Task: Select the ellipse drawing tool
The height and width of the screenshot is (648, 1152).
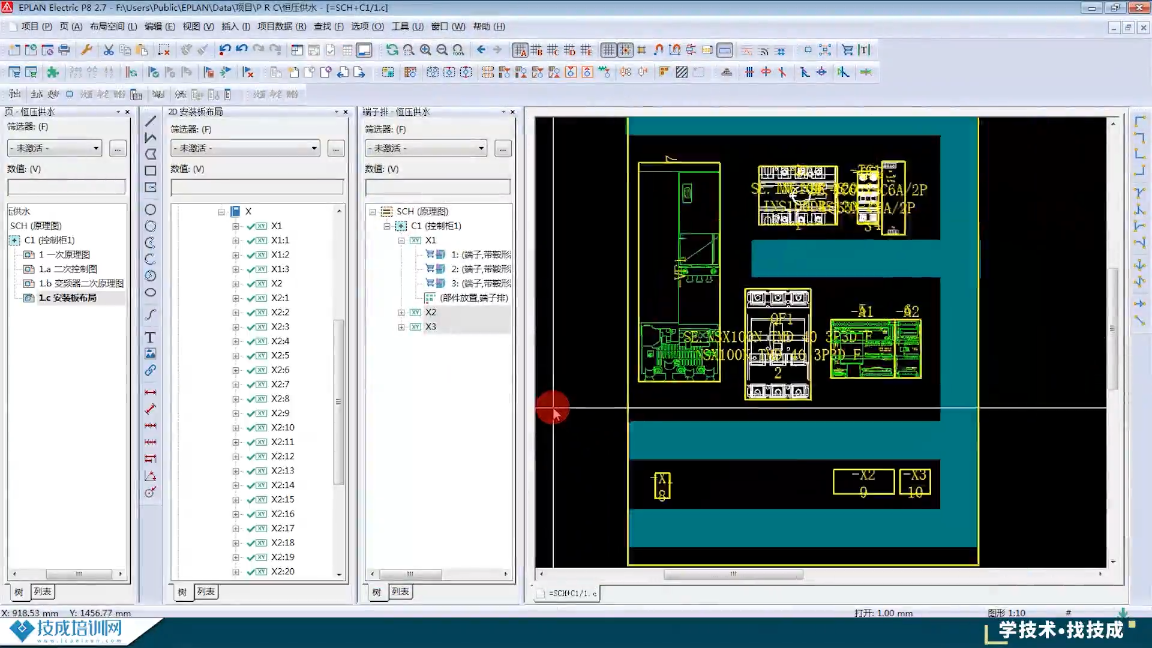Action: tap(151, 292)
